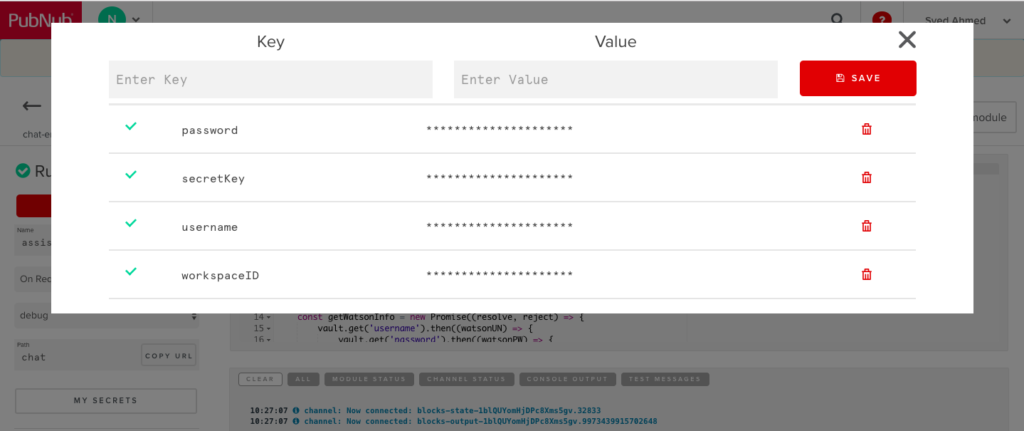Click the green checkmark beside secretKey
The height and width of the screenshot is (431, 1024).
tap(130, 175)
